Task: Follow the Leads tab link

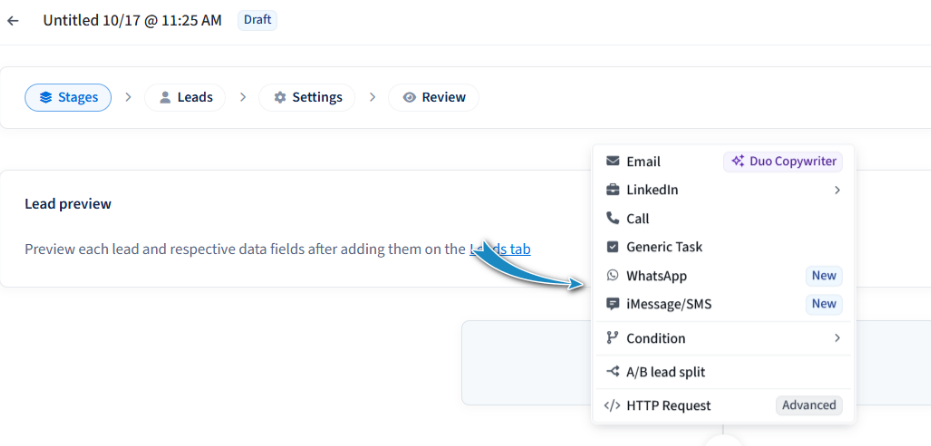Action: pos(500,249)
